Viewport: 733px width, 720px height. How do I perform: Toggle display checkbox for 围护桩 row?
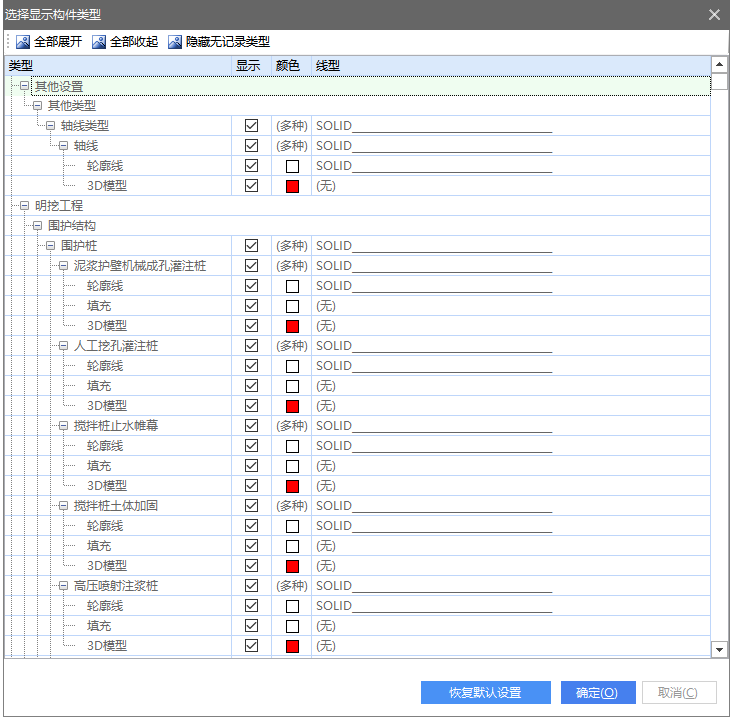pyautogui.click(x=251, y=246)
